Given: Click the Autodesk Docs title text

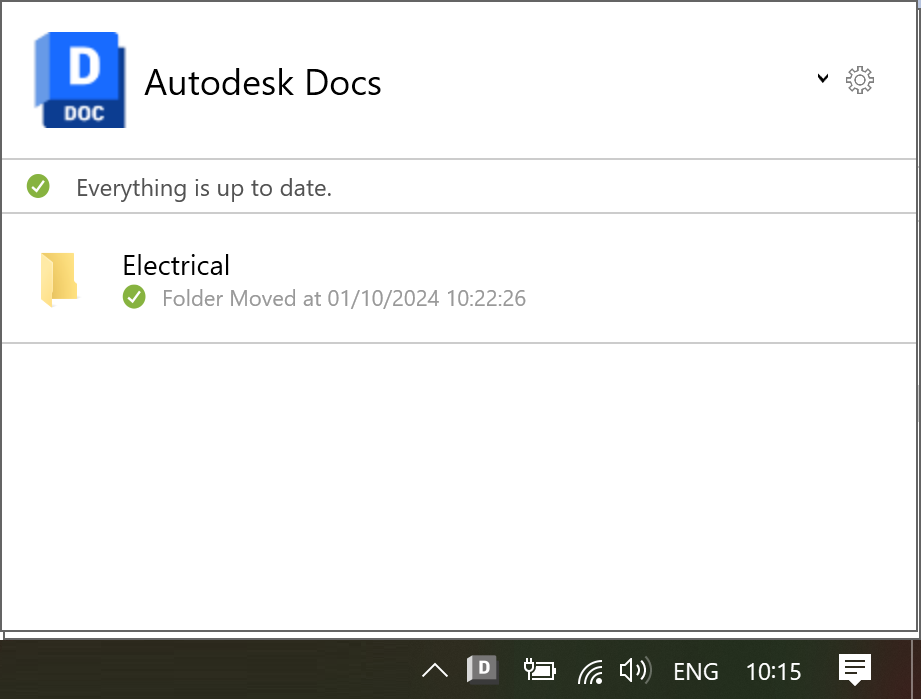Looking at the screenshot, I should [x=263, y=82].
